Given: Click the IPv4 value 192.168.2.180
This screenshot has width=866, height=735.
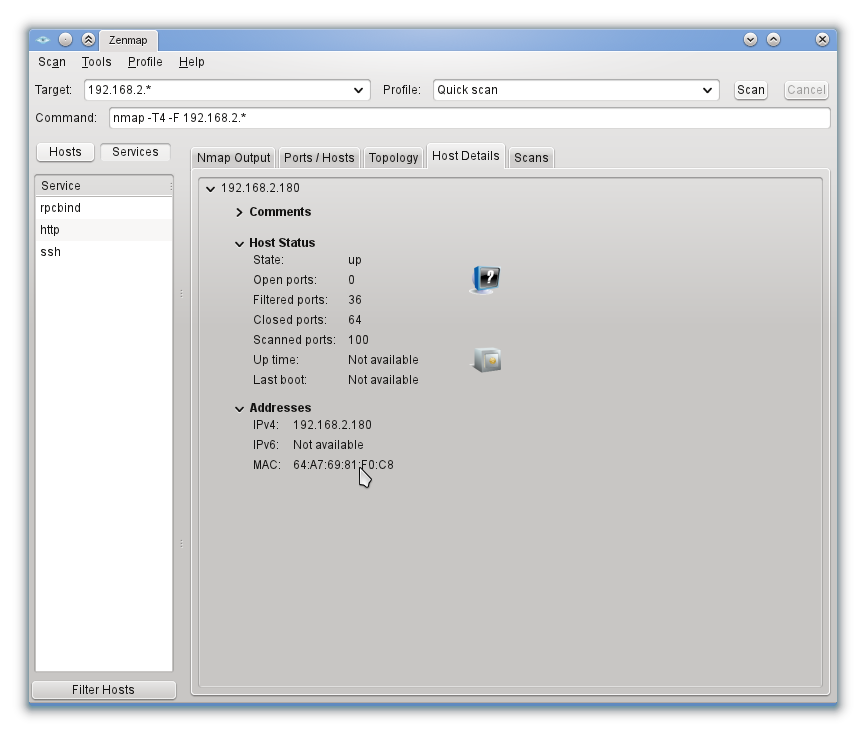Looking at the screenshot, I should tap(332, 425).
